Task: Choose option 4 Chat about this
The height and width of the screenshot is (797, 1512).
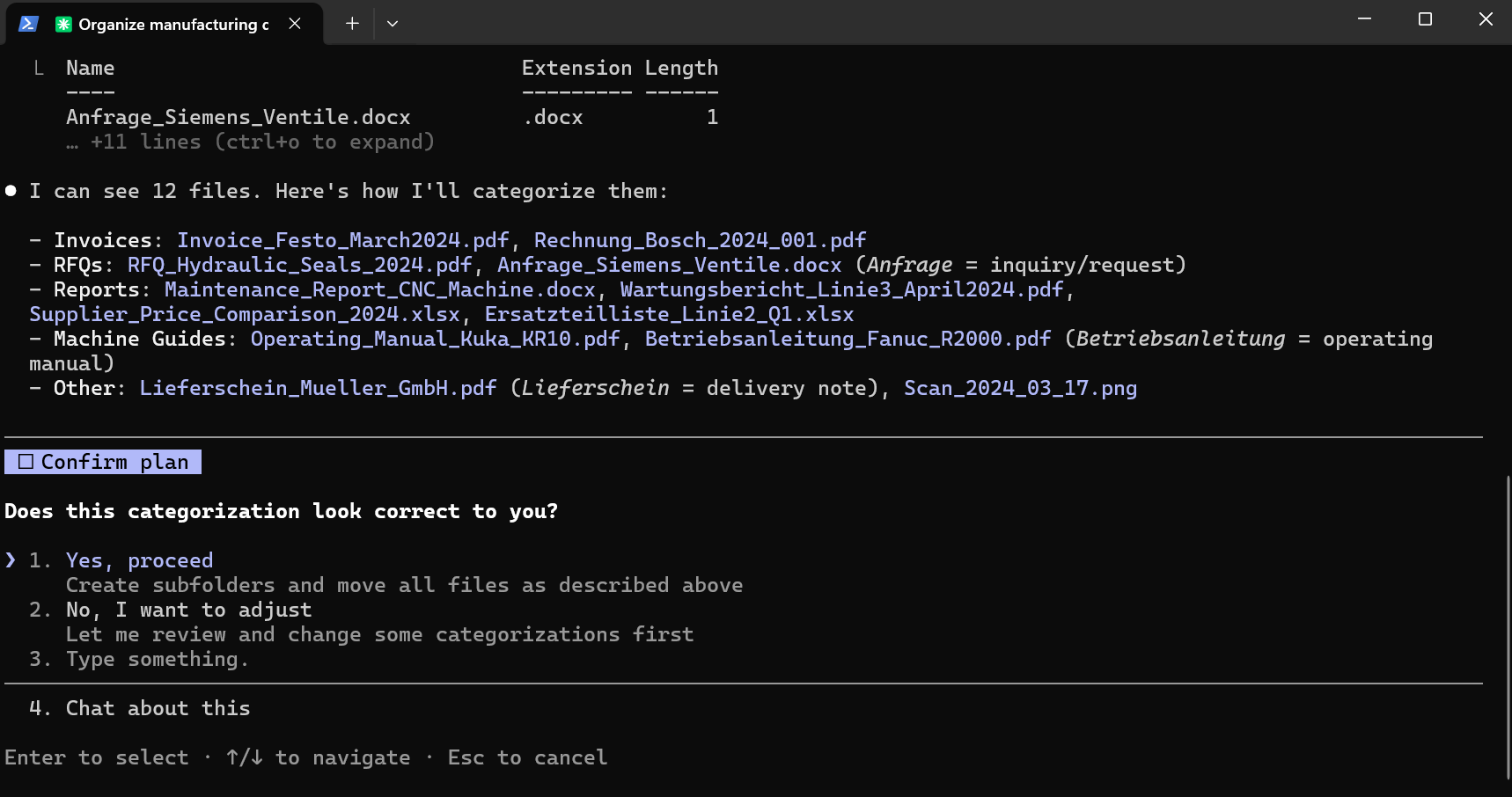Action: coord(158,708)
